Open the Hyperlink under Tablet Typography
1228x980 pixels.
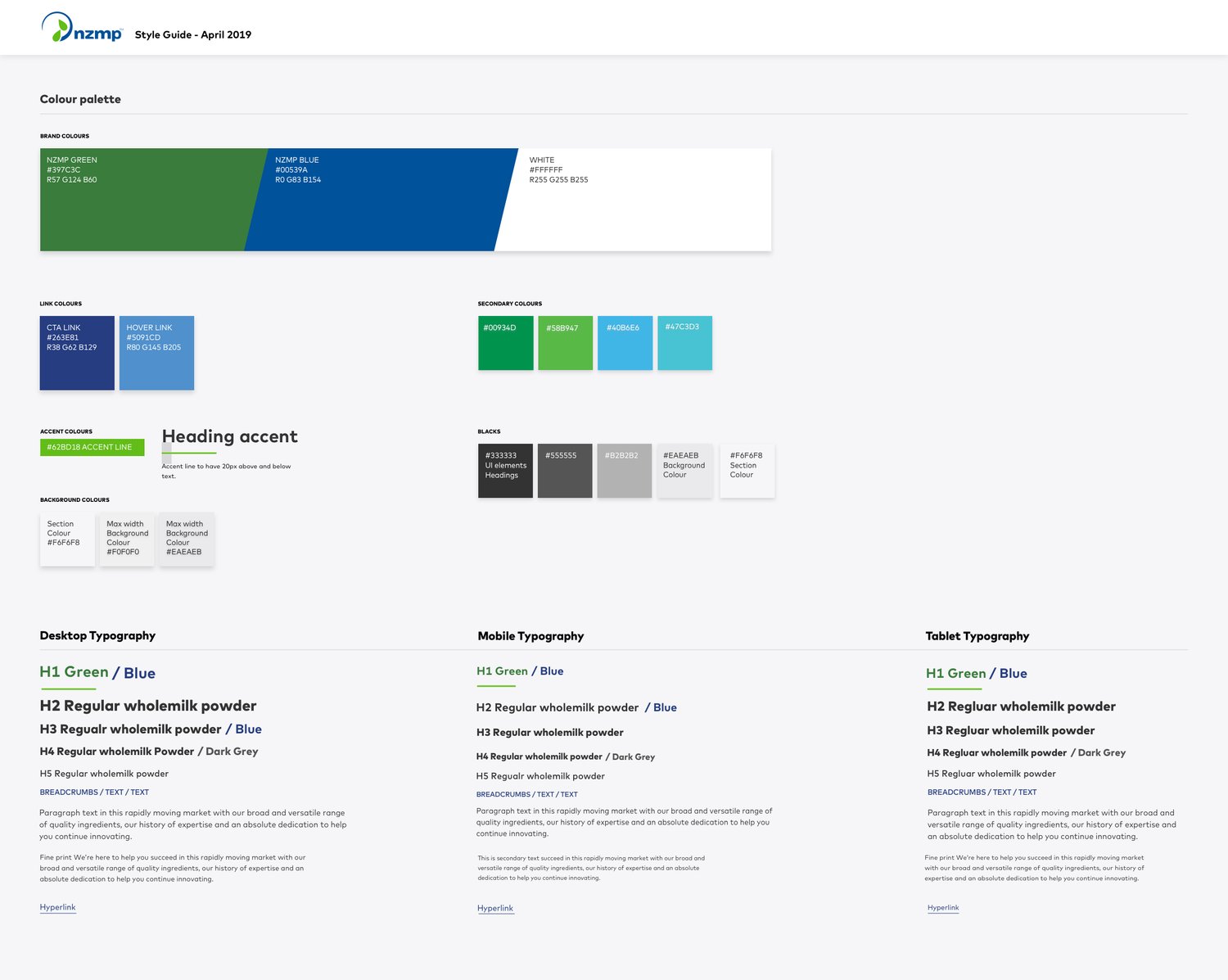[x=943, y=907]
